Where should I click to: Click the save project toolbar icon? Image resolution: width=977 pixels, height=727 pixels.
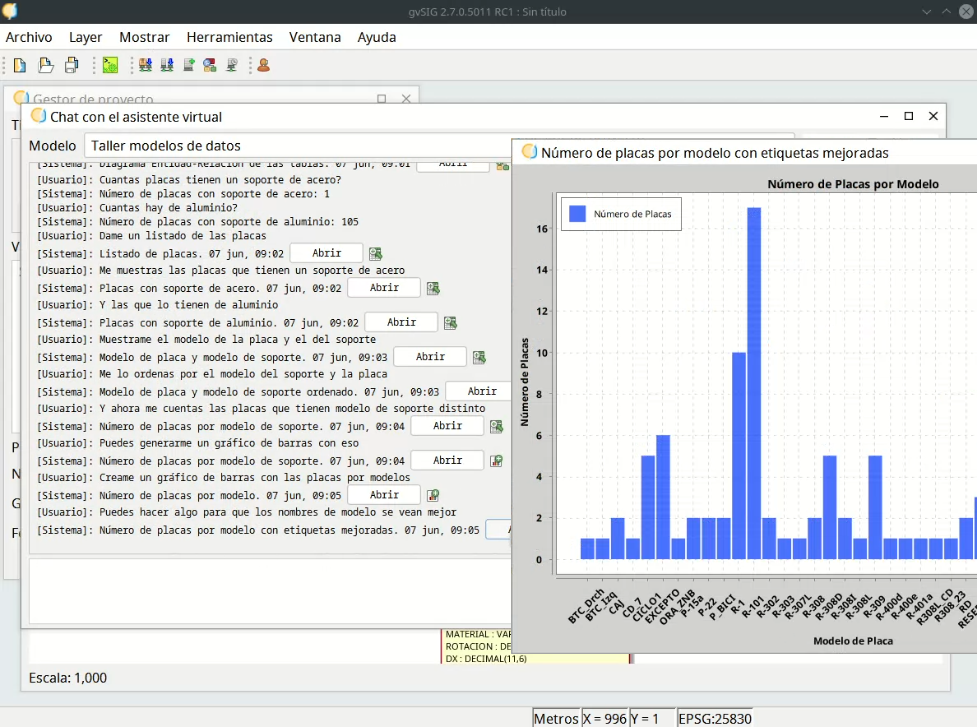pos(72,65)
